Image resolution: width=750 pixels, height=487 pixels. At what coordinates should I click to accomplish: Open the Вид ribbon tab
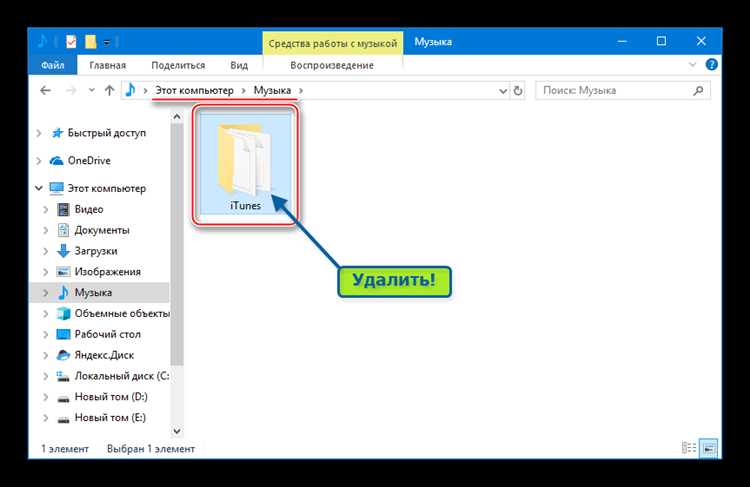coord(239,65)
